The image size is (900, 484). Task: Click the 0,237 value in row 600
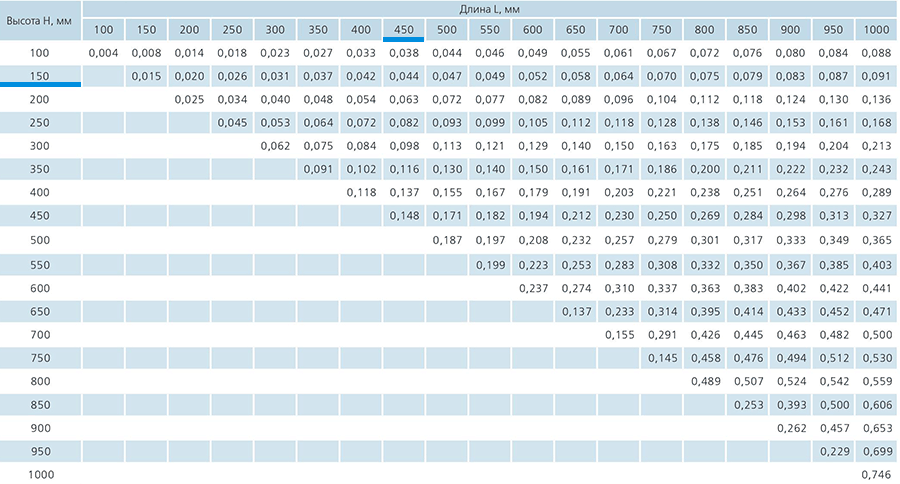click(x=533, y=288)
